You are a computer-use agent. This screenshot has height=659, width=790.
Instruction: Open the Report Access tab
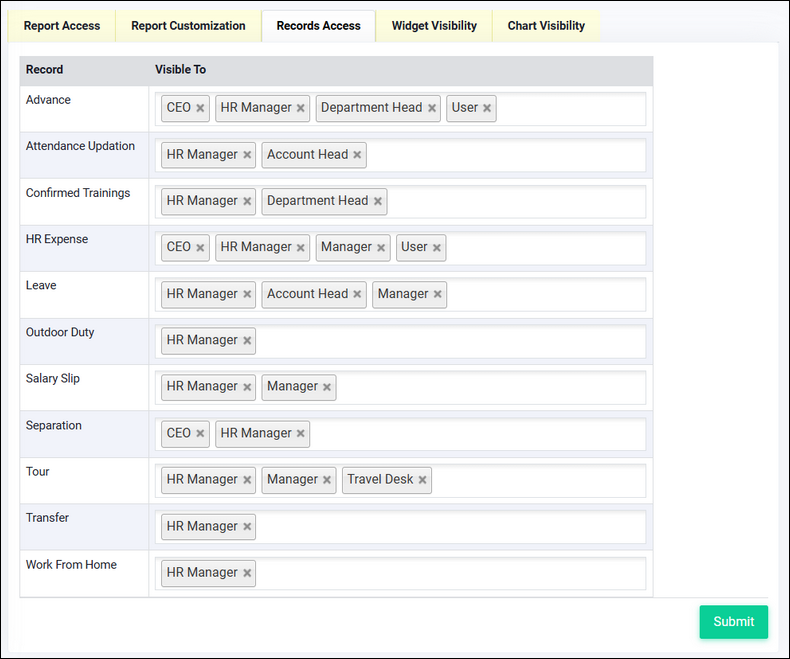click(x=62, y=26)
